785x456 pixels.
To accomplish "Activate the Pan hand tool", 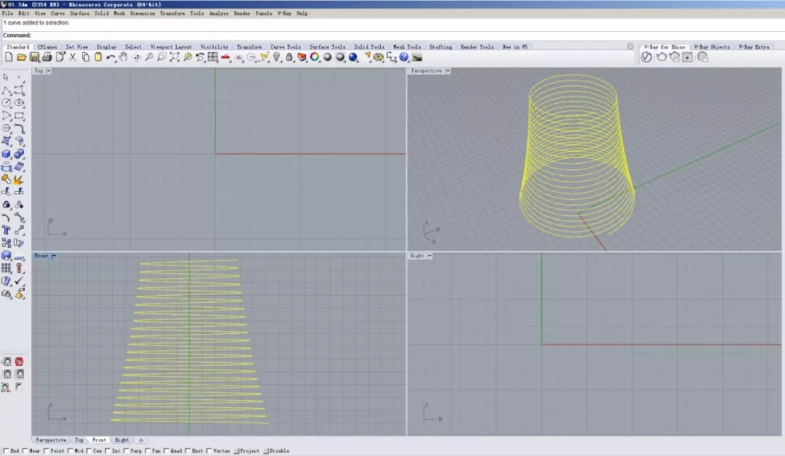I will [x=123, y=57].
